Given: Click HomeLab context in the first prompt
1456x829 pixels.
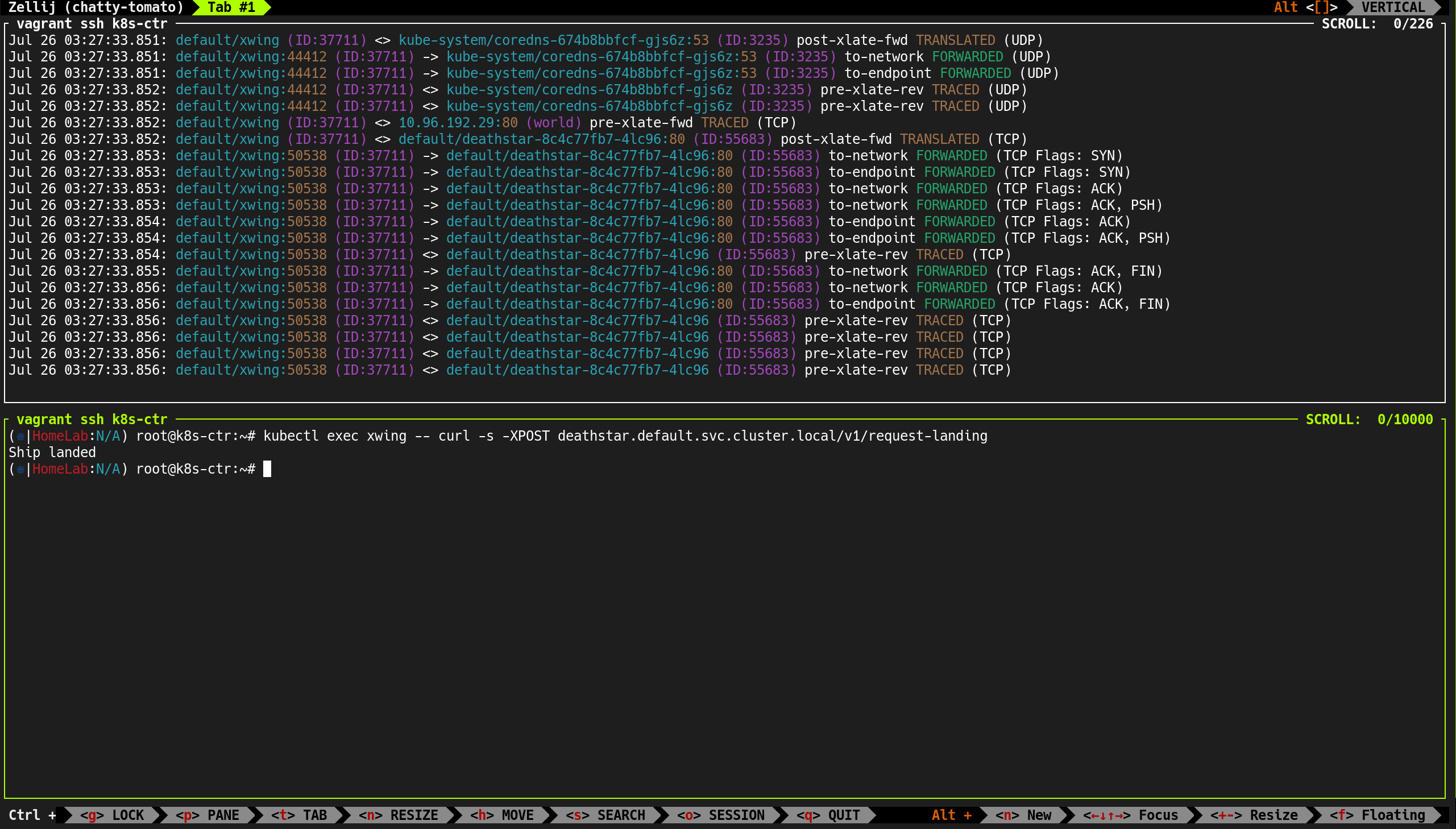Looking at the screenshot, I should pyautogui.click(x=60, y=436).
